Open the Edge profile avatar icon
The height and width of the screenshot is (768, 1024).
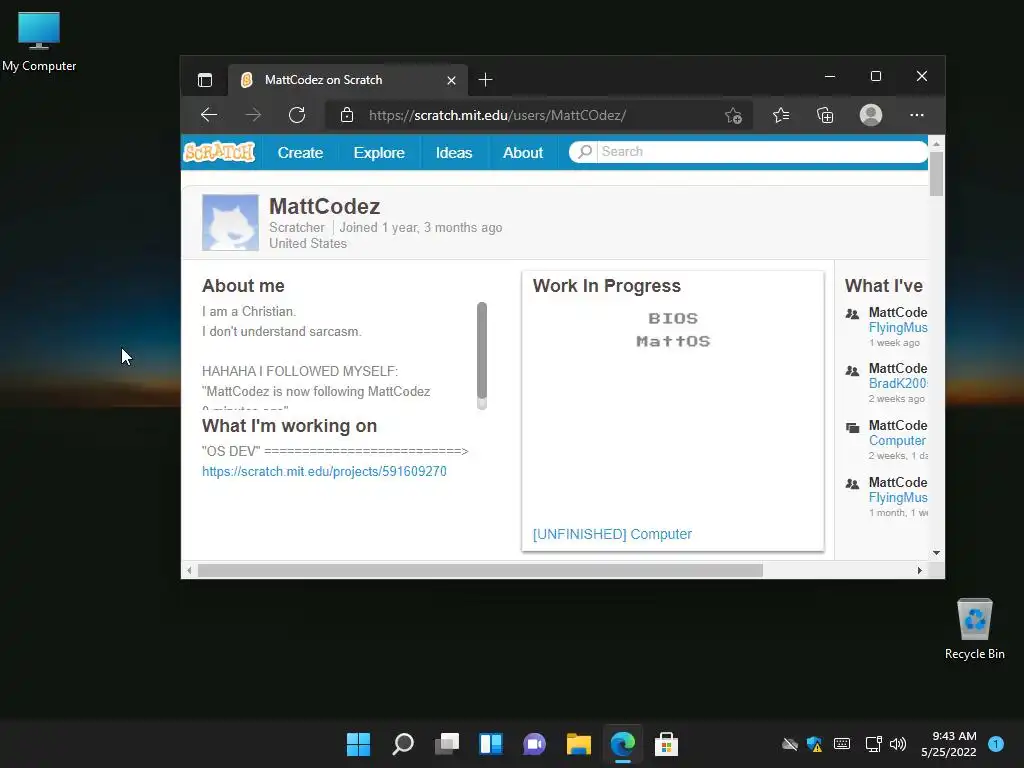coord(871,115)
